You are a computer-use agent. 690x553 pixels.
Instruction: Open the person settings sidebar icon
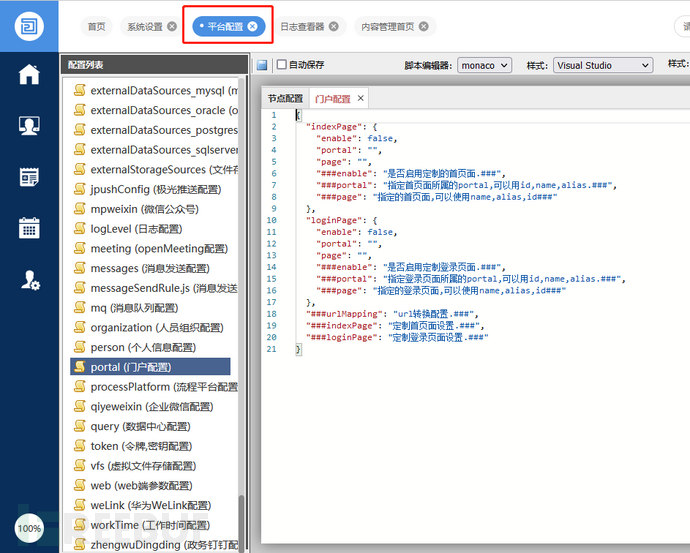(30, 280)
